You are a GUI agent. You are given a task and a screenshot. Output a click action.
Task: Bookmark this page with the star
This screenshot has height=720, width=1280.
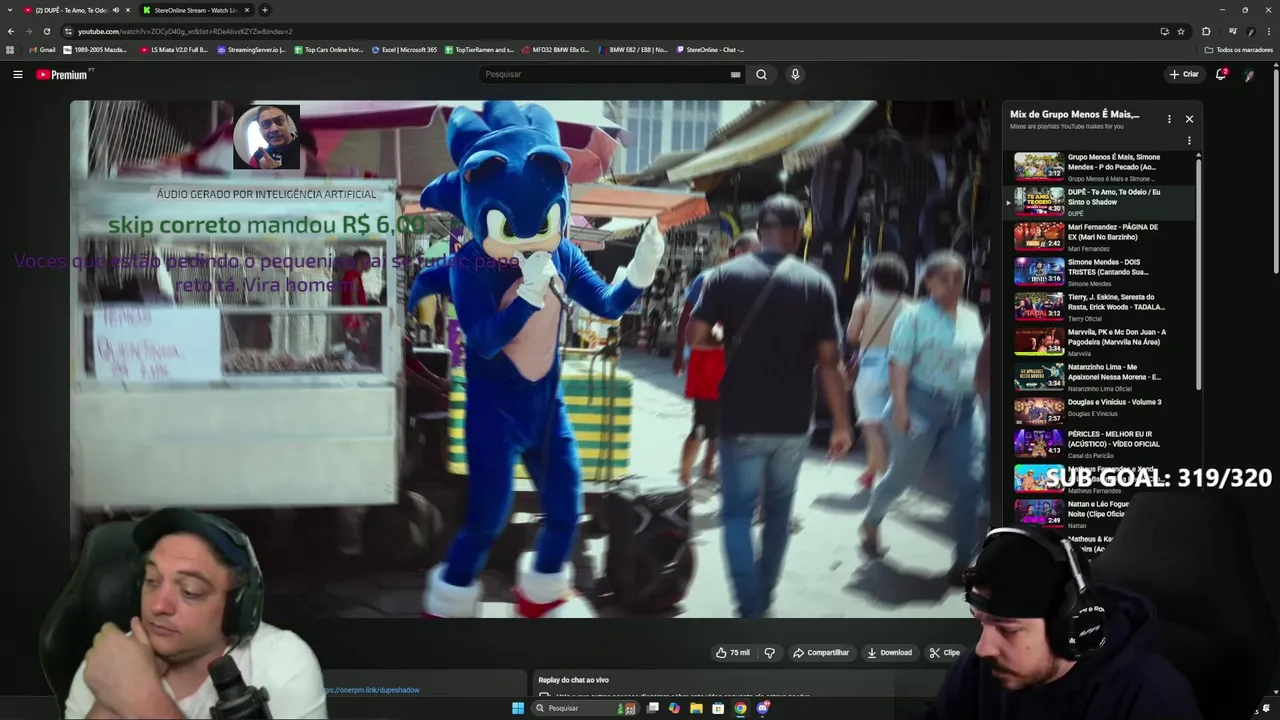tap(1181, 31)
